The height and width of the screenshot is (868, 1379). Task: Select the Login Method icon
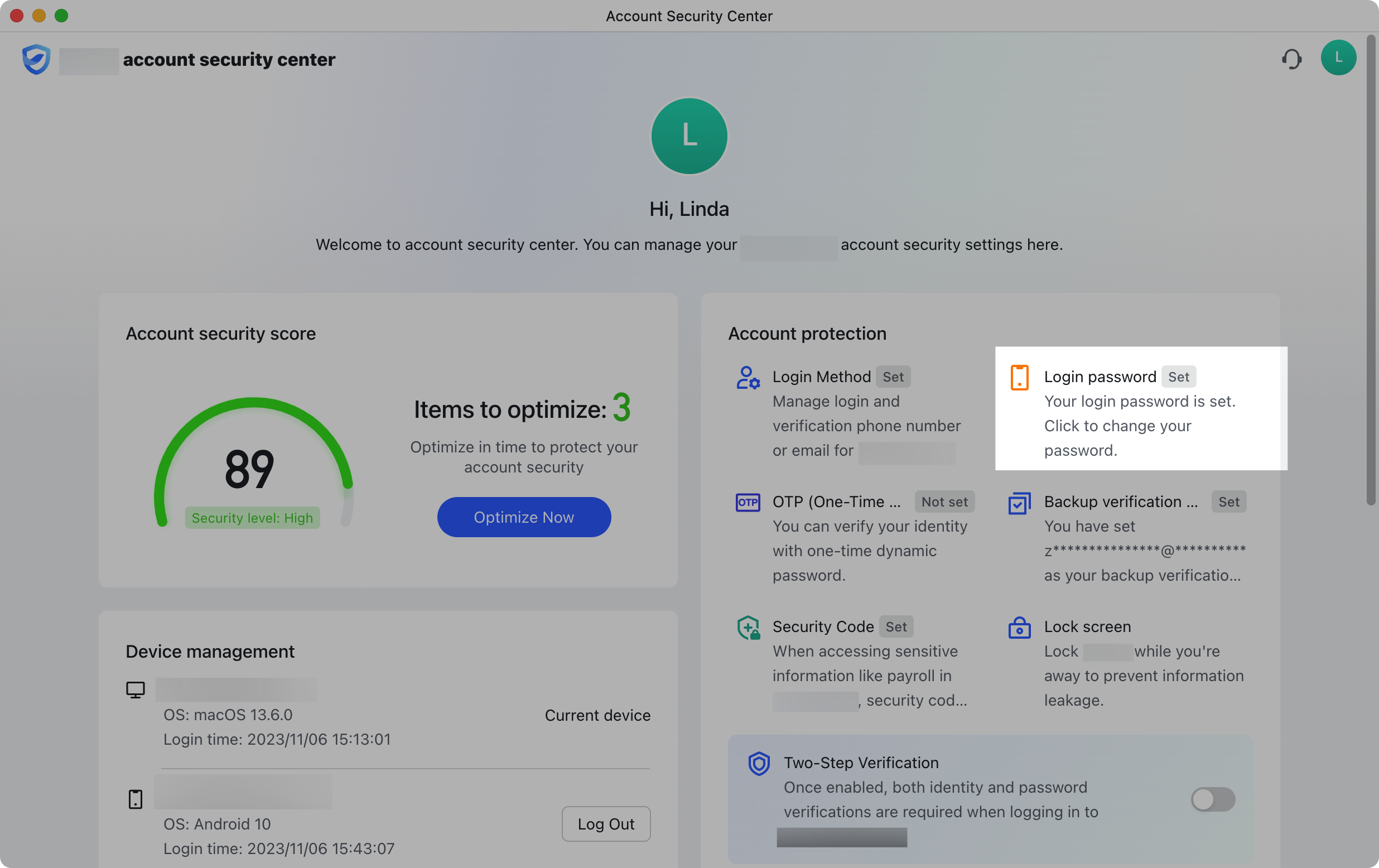coord(748,377)
